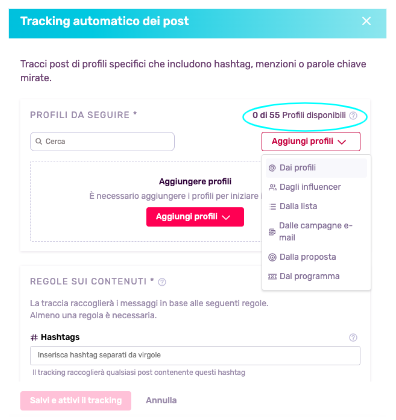This screenshot has width=396, height=420.
Task: Click the help icon on the Hashtags row
Action: [x=353, y=337]
